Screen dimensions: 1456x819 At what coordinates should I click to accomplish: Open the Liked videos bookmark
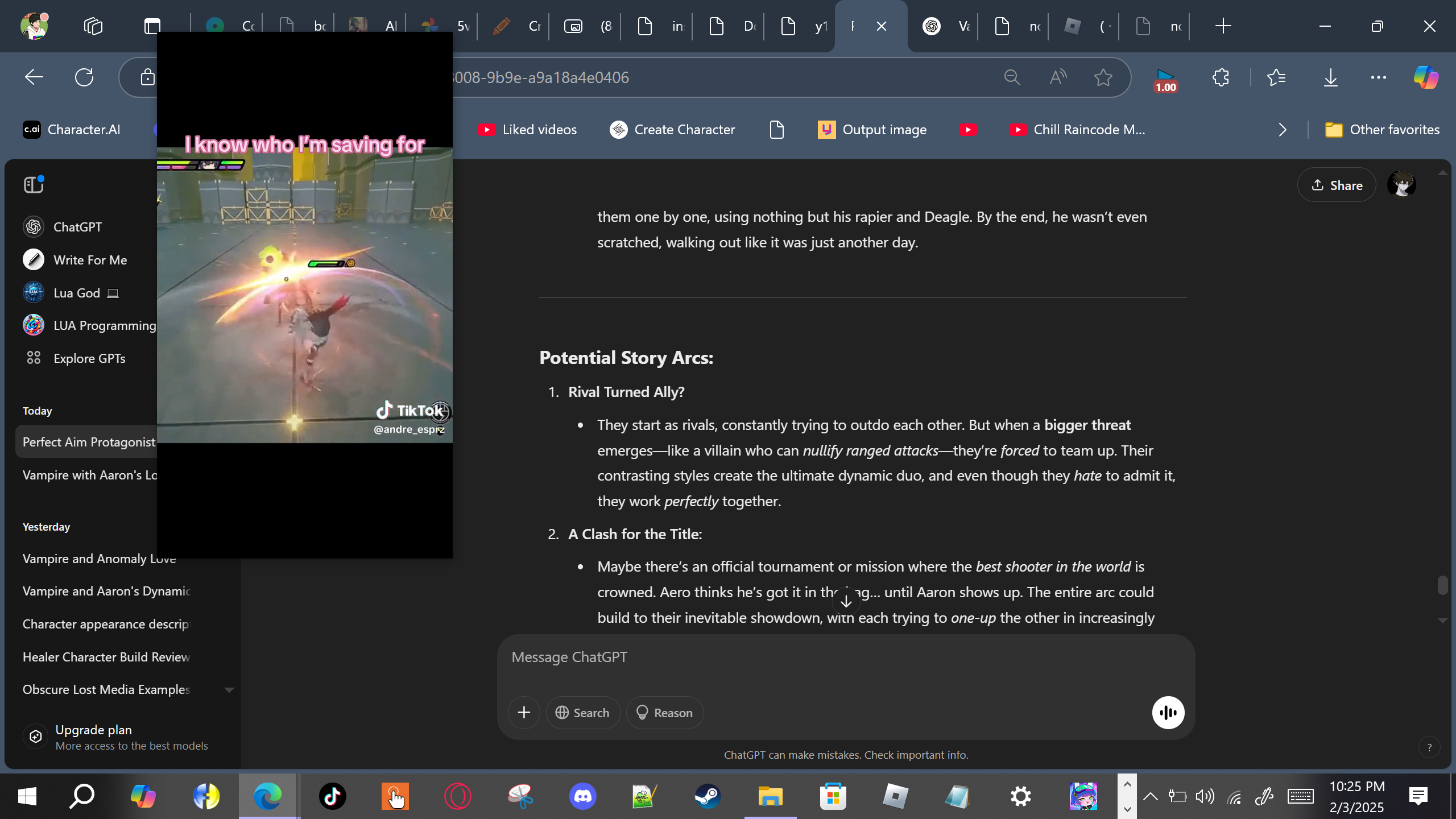tap(527, 130)
